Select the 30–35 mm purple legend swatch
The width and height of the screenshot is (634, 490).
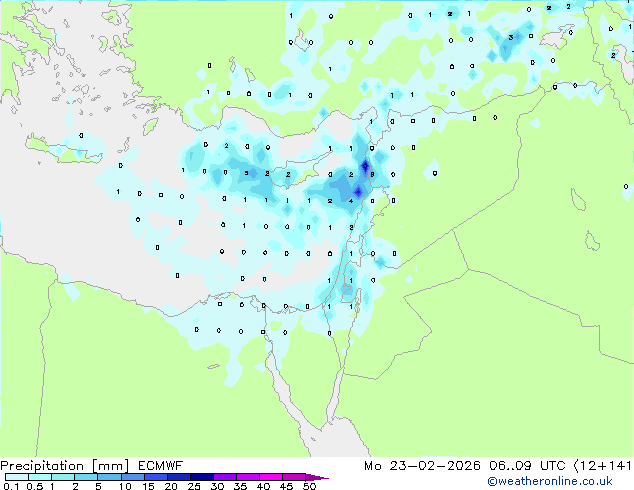[224, 477]
